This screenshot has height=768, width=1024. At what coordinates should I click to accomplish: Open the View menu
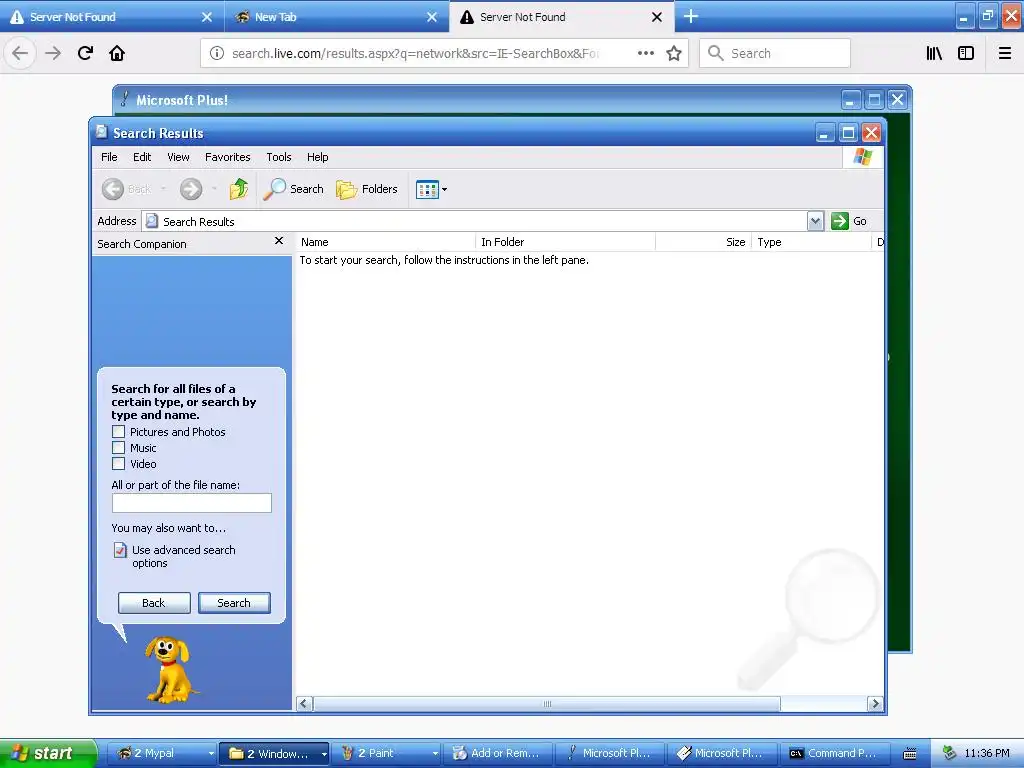178,157
